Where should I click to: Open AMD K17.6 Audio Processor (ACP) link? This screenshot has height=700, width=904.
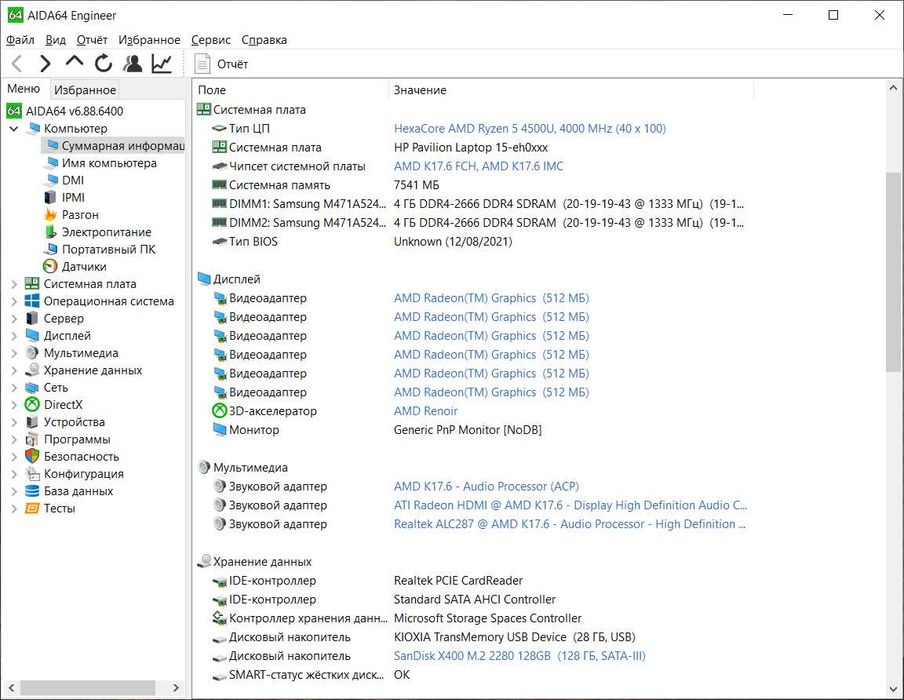[x=486, y=486]
